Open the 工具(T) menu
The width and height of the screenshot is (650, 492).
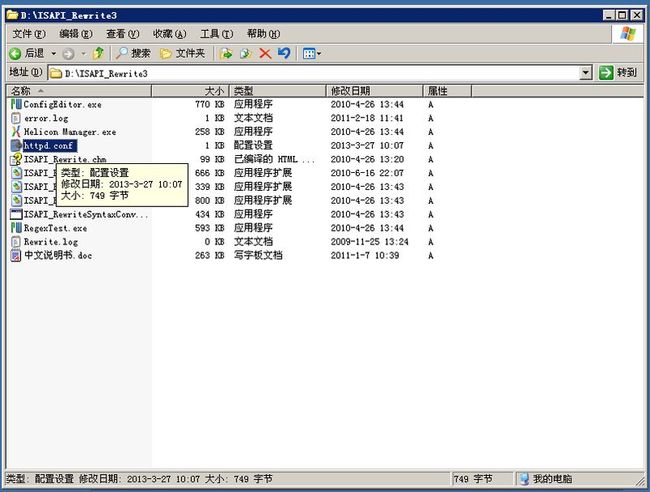pos(216,34)
